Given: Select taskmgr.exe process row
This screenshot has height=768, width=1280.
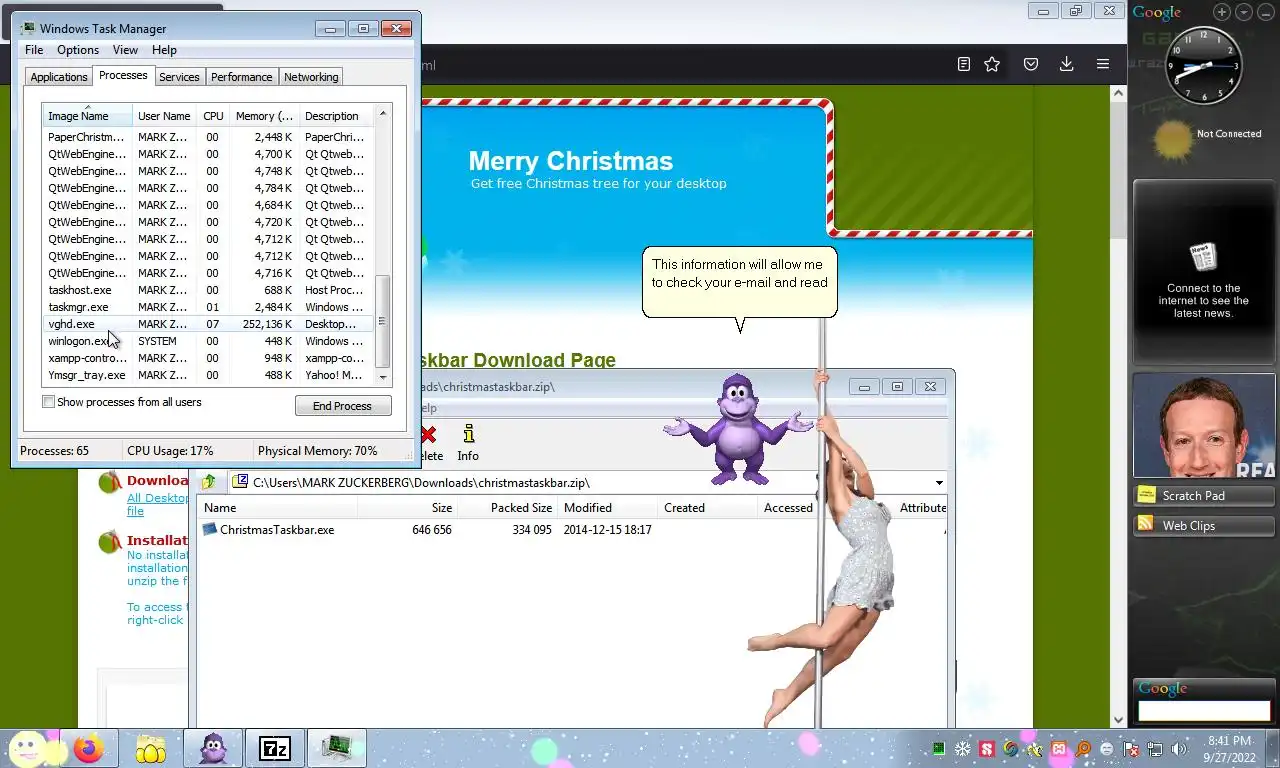Looking at the screenshot, I should tap(208, 307).
